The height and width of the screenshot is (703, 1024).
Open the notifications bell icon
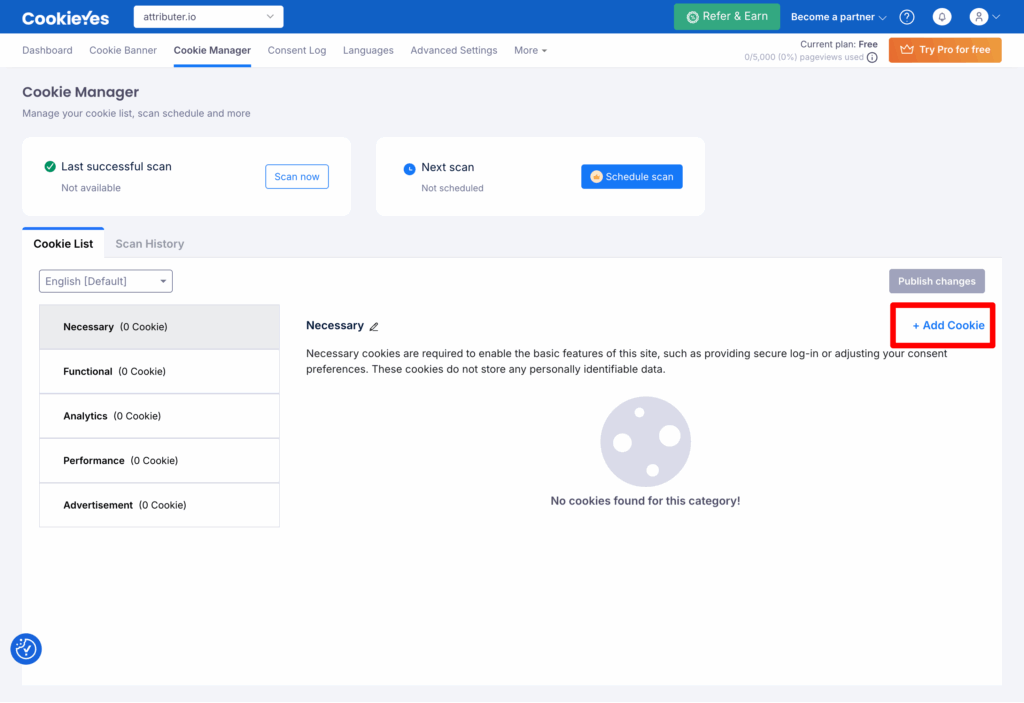point(941,17)
